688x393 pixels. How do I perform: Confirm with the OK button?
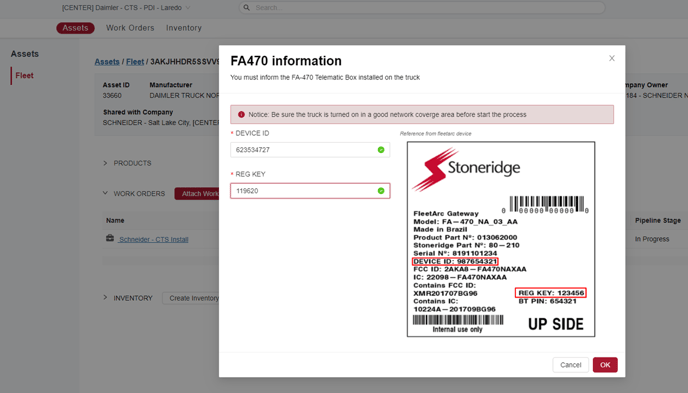605,365
